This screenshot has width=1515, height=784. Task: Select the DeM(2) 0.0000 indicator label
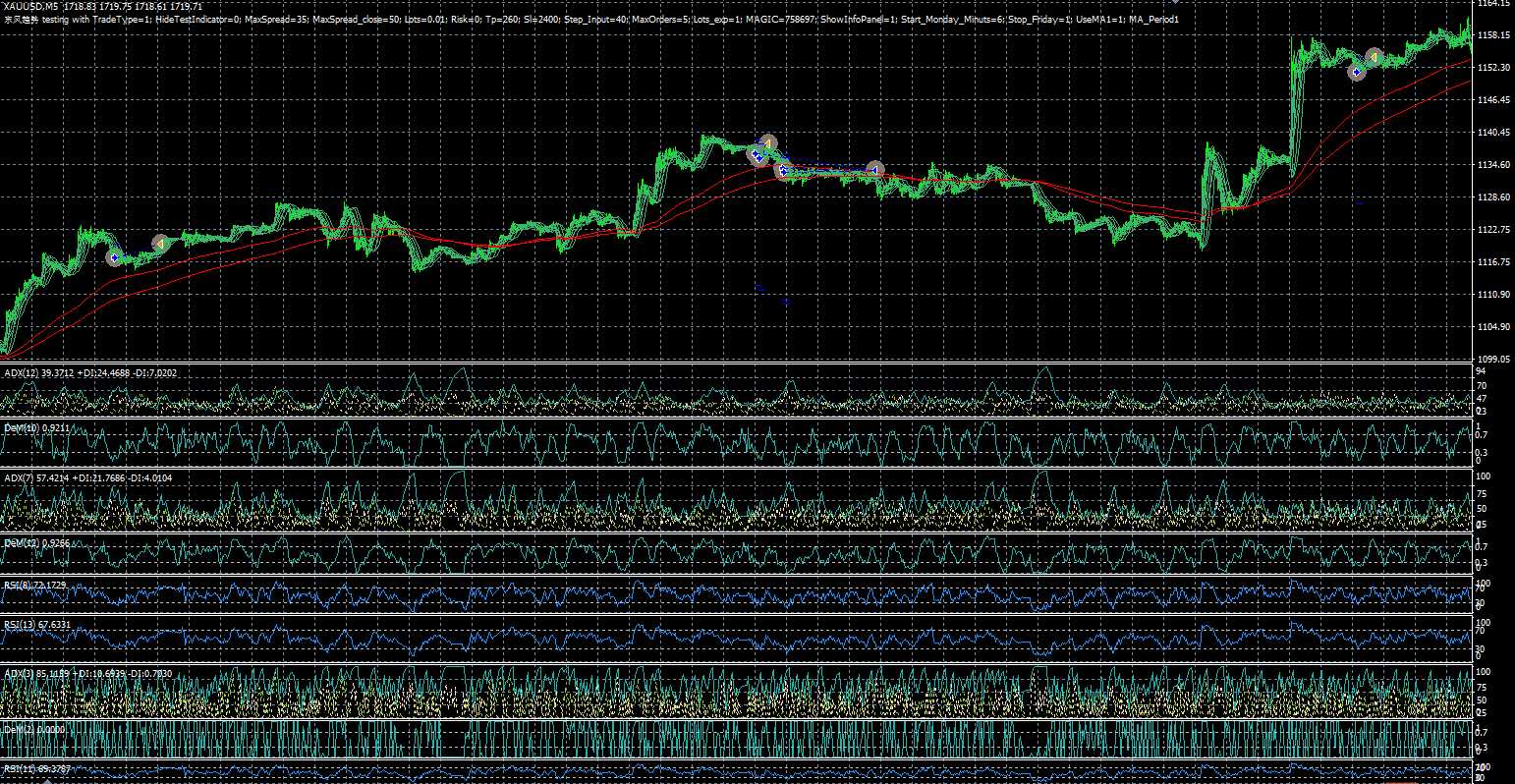pos(33,730)
